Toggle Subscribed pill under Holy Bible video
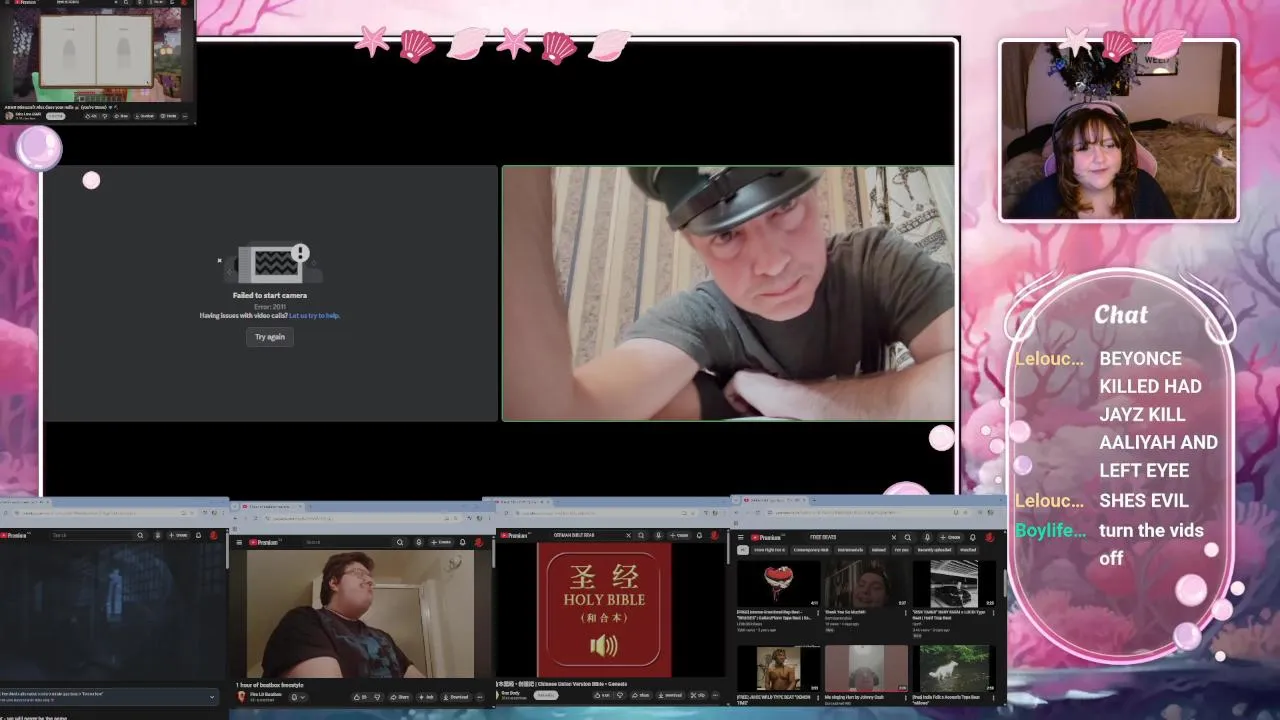1280x720 pixels. (x=546, y=695)
